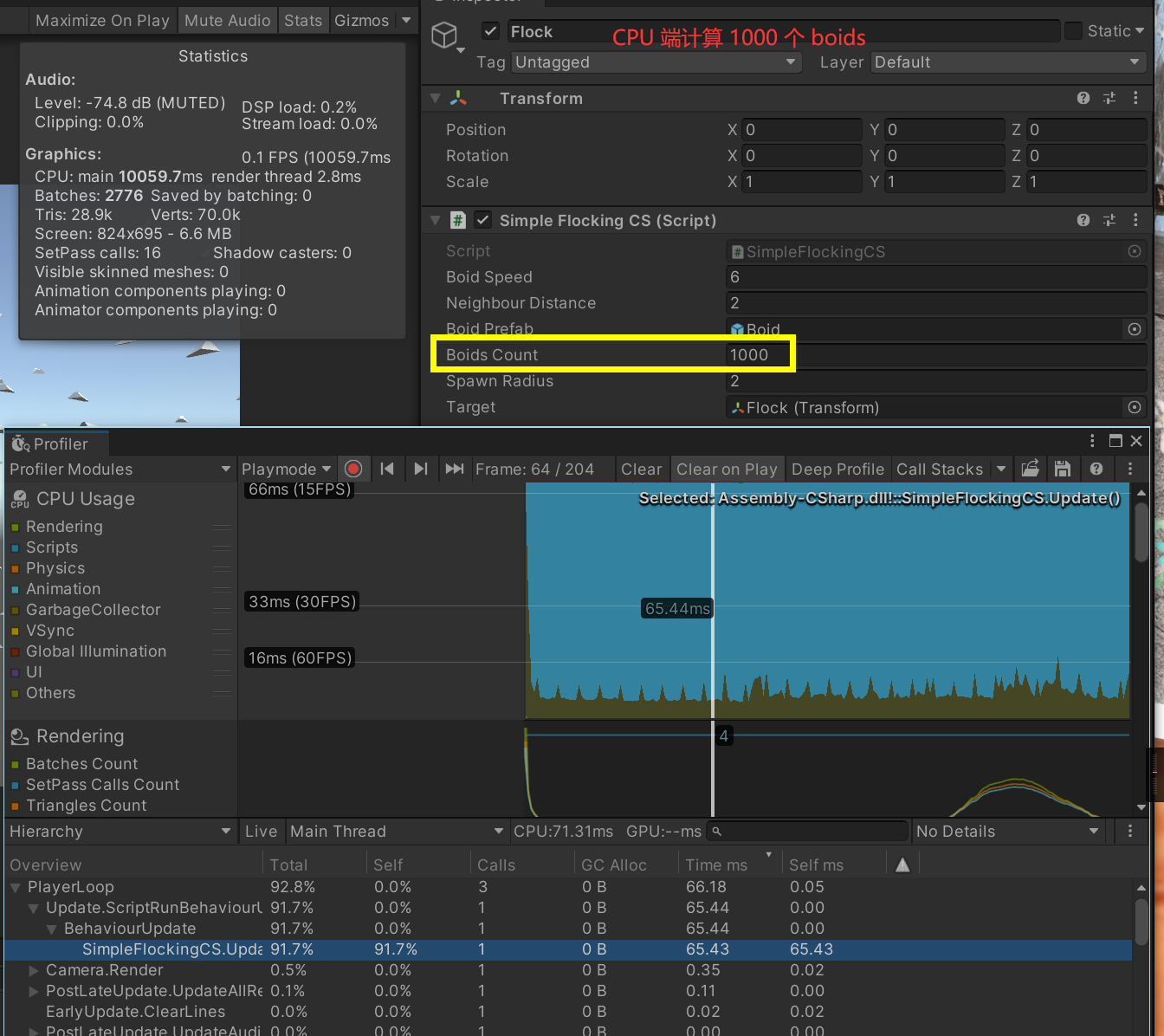Open hierarchy details more options menu
Viewport: 1164px width, 1036px height.
[1130, 831]
